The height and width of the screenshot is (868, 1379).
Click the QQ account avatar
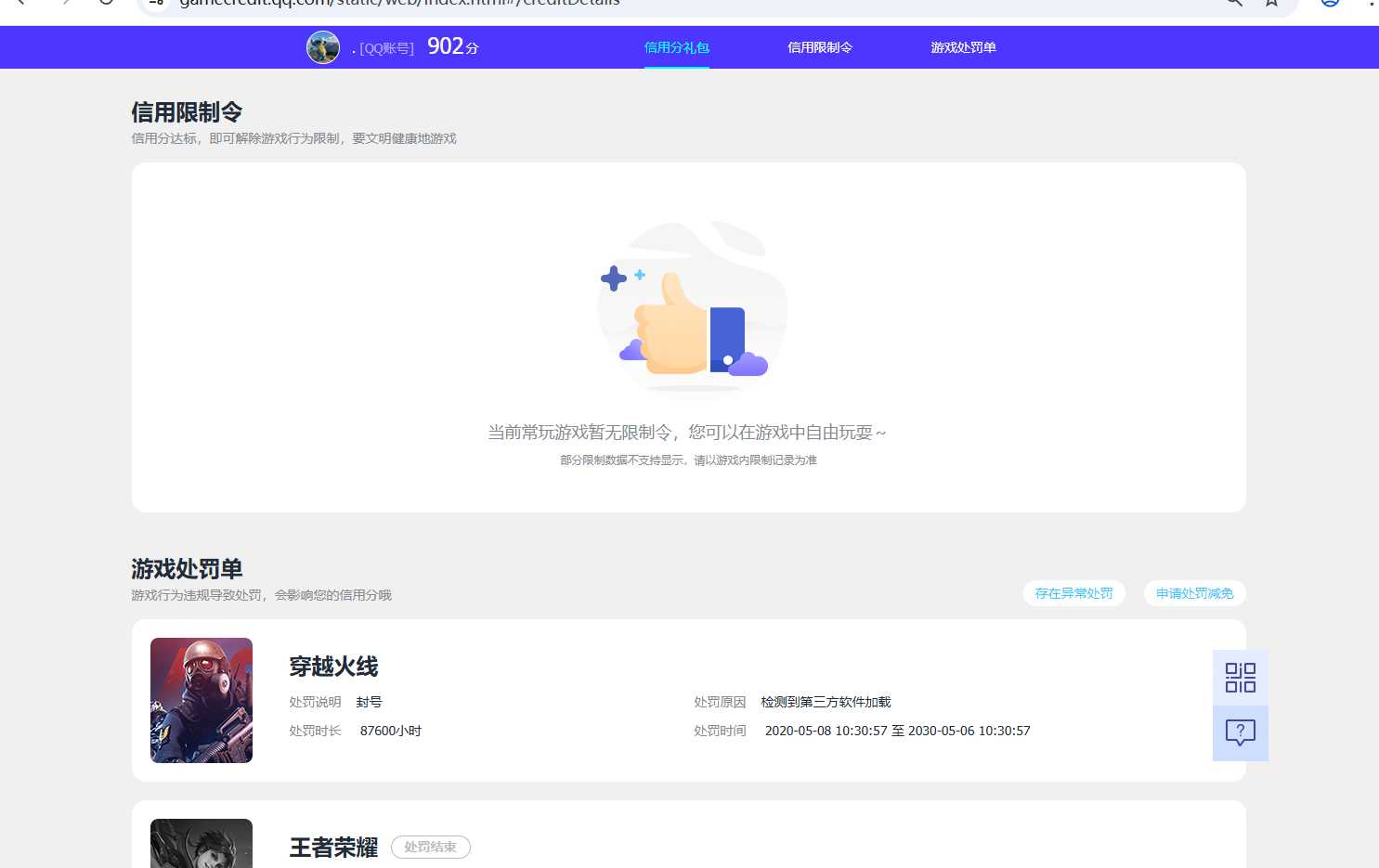(322, 46)
